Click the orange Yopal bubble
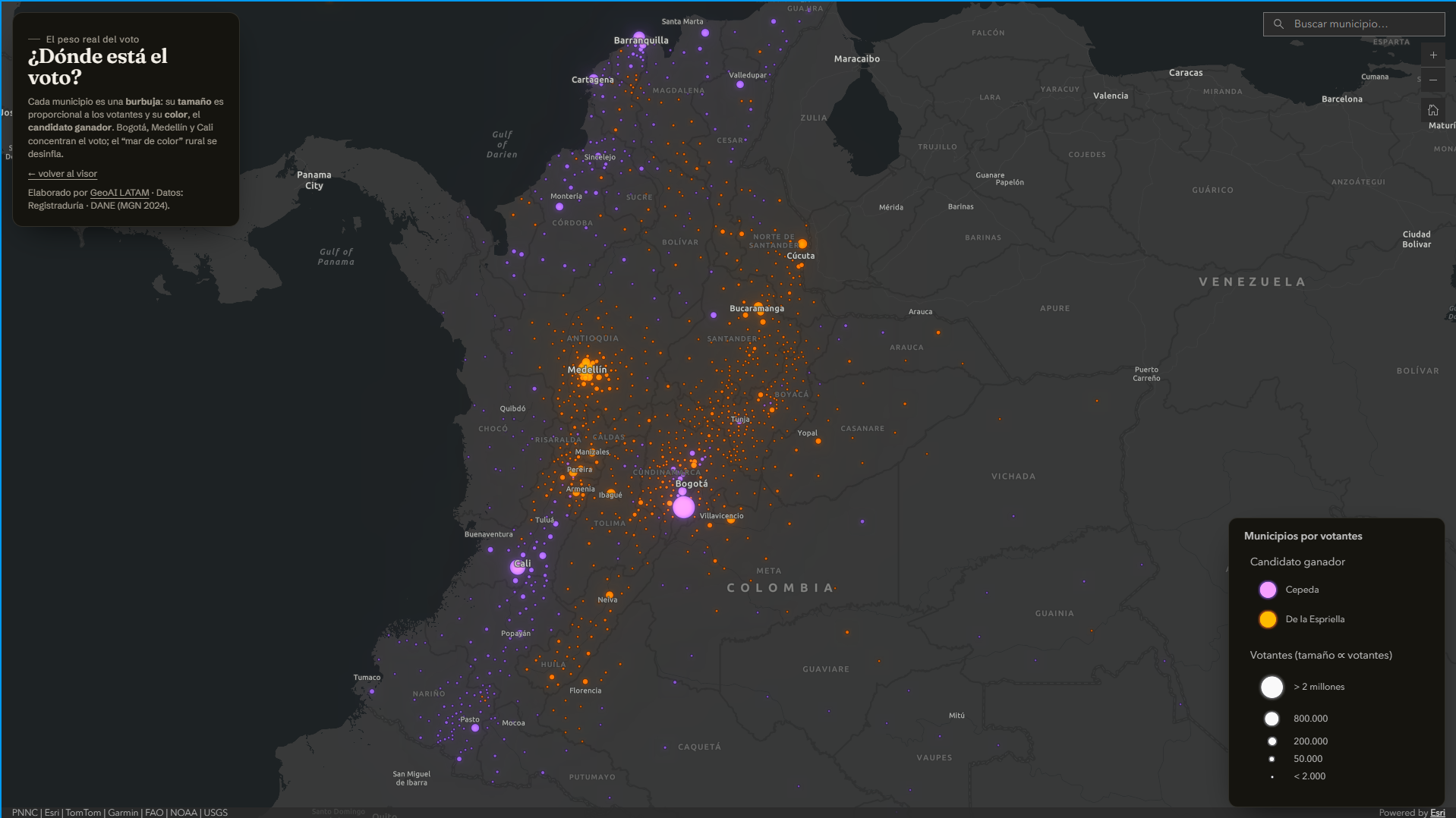 [x=818, y=441]
